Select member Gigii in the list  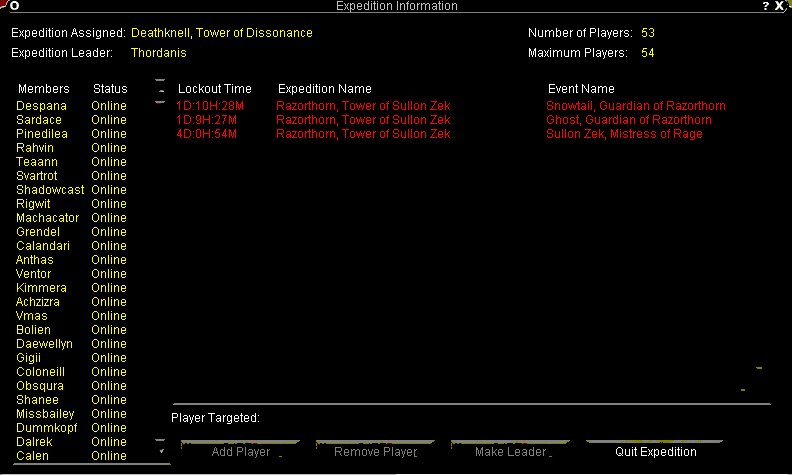28,358
